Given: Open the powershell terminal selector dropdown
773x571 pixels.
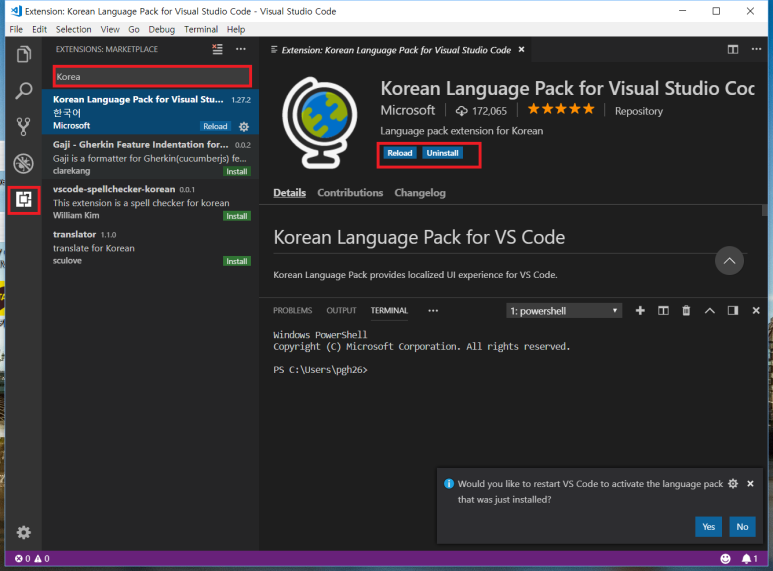Looking at the screenshot, I should 564,311.
